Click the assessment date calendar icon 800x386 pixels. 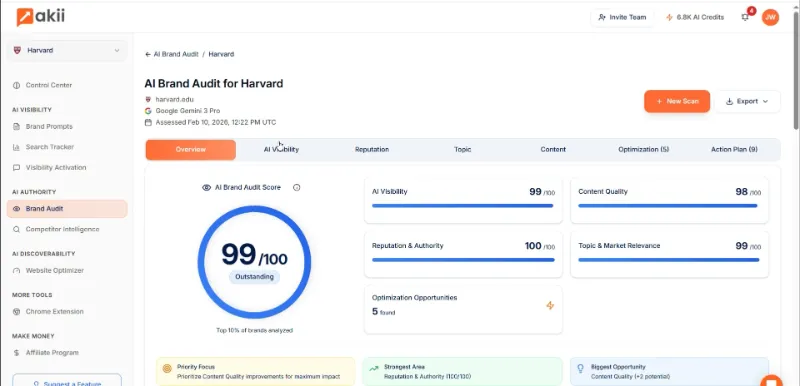click(x=148, y=122)
